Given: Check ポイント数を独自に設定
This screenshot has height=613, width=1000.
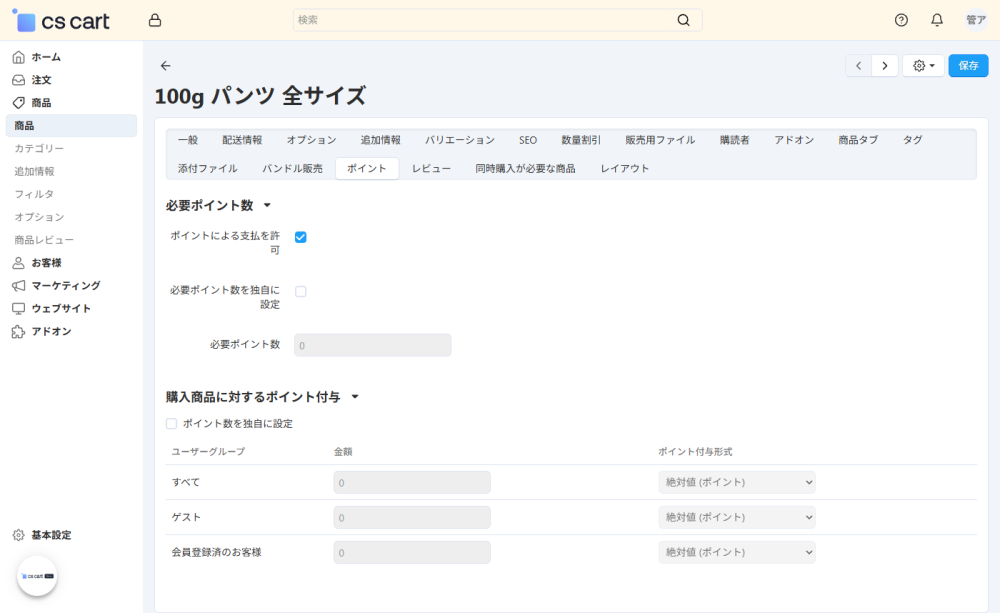Looking at the screenshot, I should coord(171,423).
